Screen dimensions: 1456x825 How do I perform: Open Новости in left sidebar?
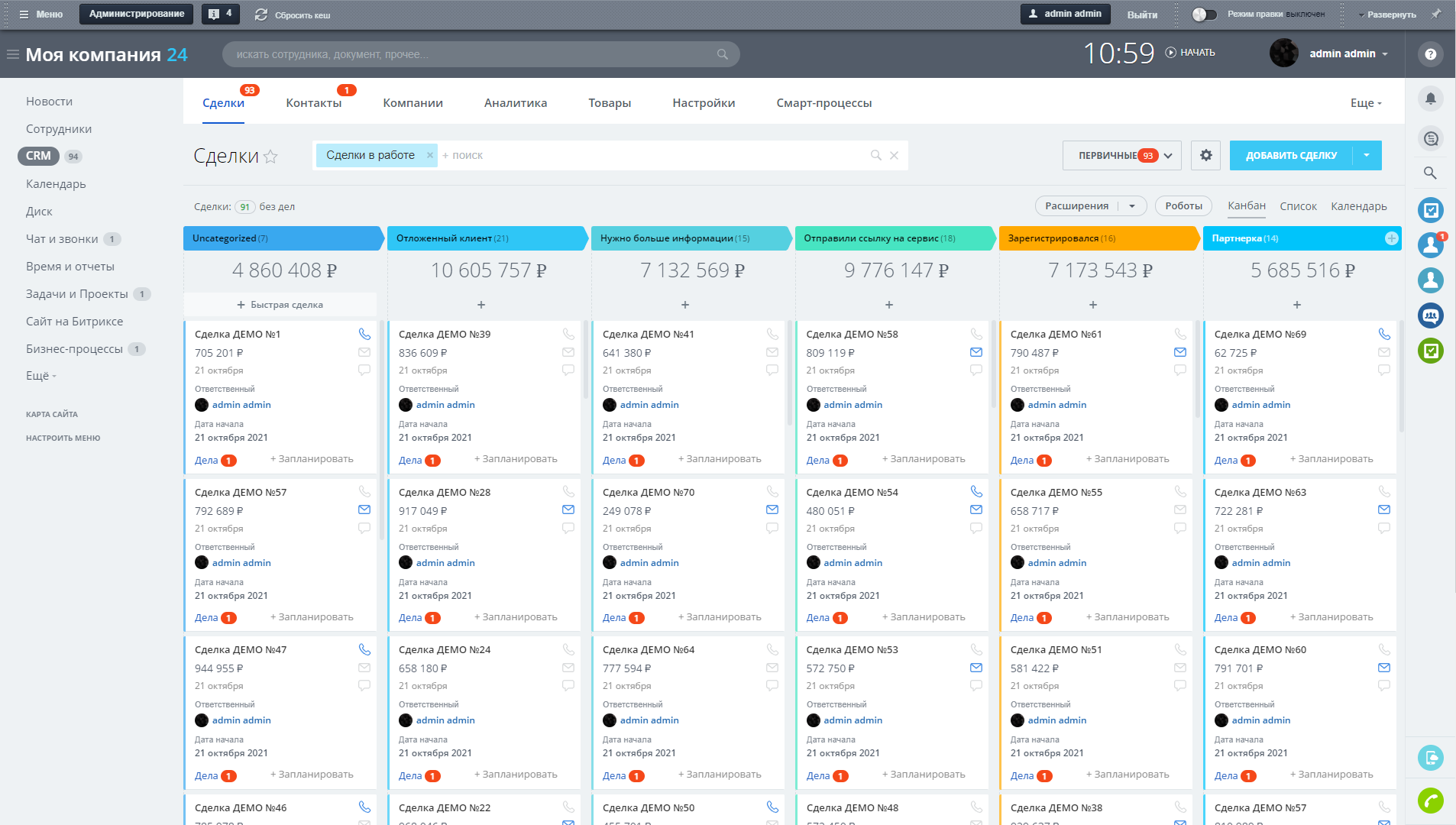pyautogui.click(x=49, y=102)
